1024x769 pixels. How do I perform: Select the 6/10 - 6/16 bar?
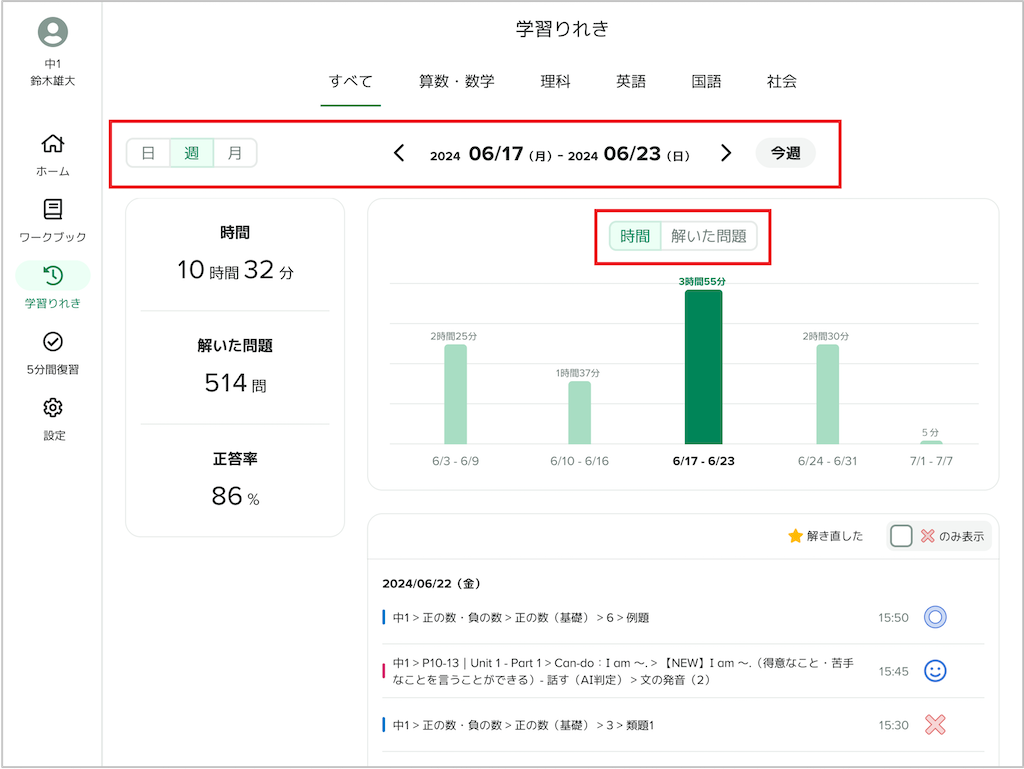coord(579,413)
